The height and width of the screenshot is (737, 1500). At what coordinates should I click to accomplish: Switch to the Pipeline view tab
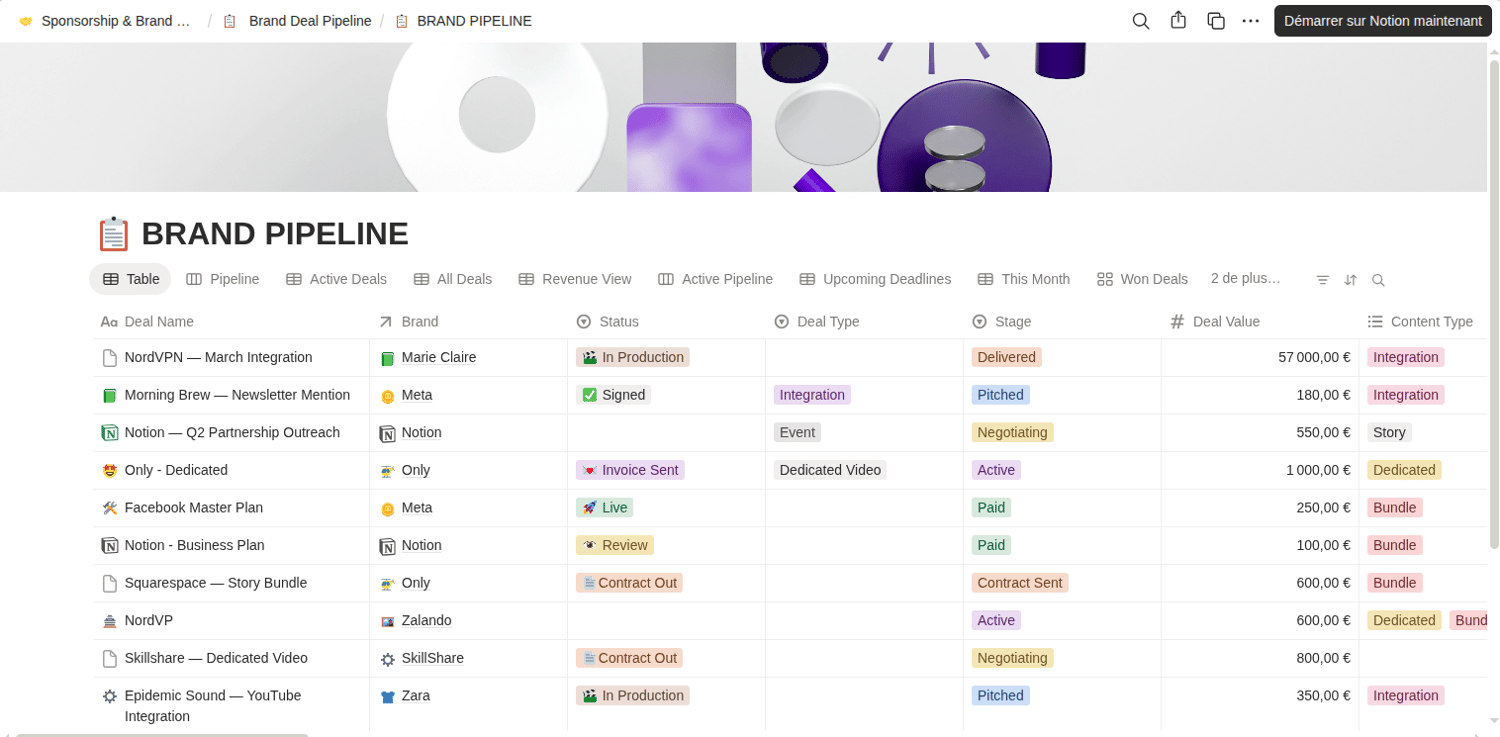pyautogui.click(x=223, y=279)
